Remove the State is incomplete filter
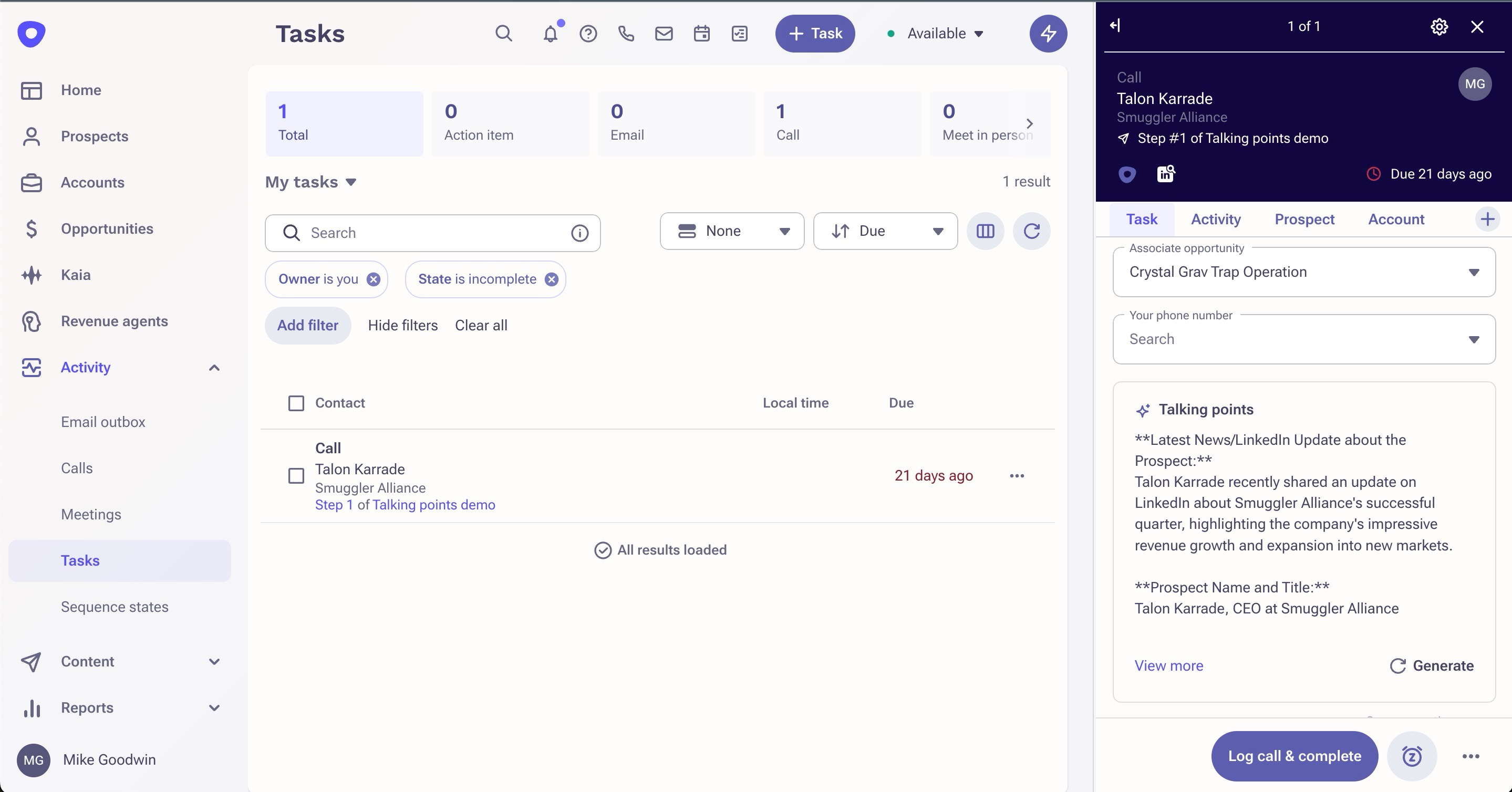Image resolution: width=1512 pixels, height=792 pixels. click(x=551, y=279)
